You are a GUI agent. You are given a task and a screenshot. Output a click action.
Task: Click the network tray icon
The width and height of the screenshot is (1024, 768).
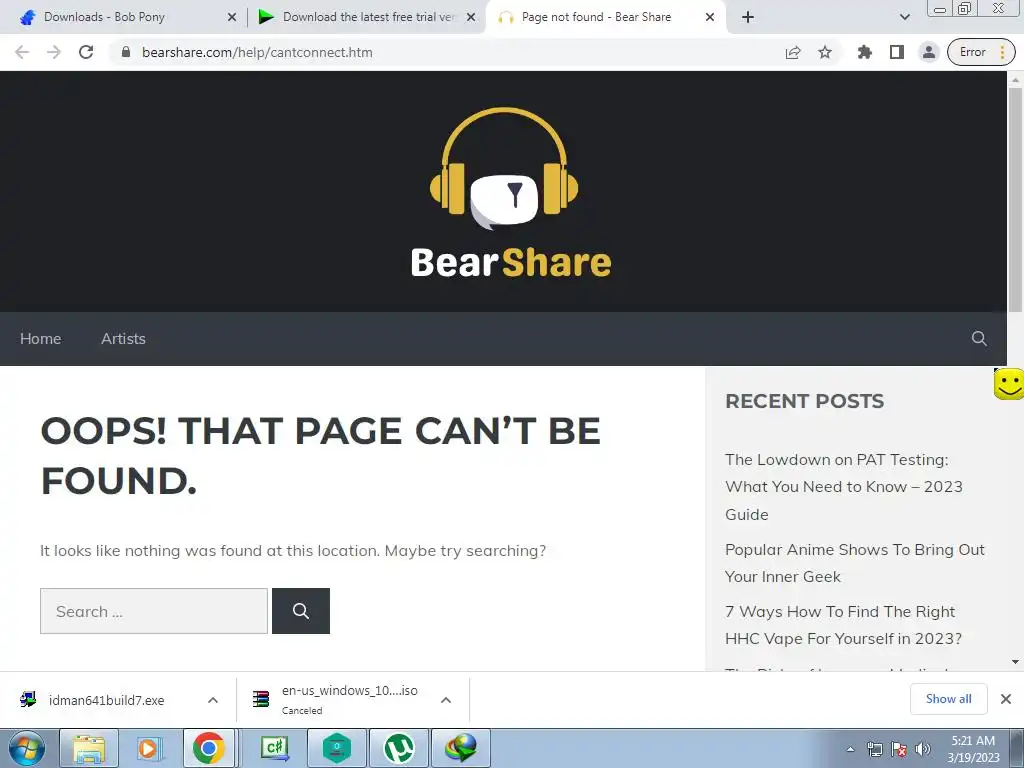click(x=874, y=749)
